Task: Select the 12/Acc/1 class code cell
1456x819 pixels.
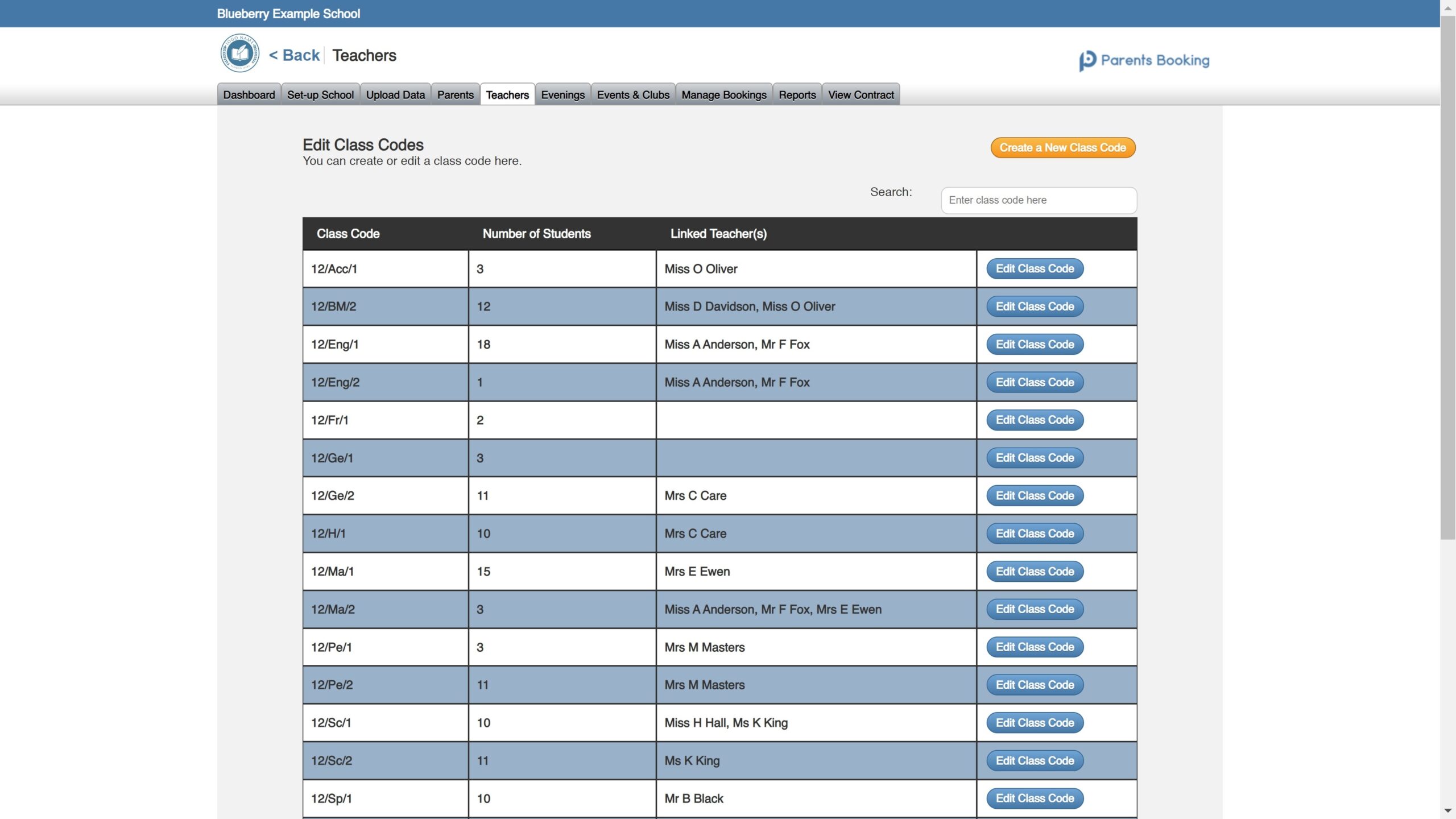Action: coord(386,269)
